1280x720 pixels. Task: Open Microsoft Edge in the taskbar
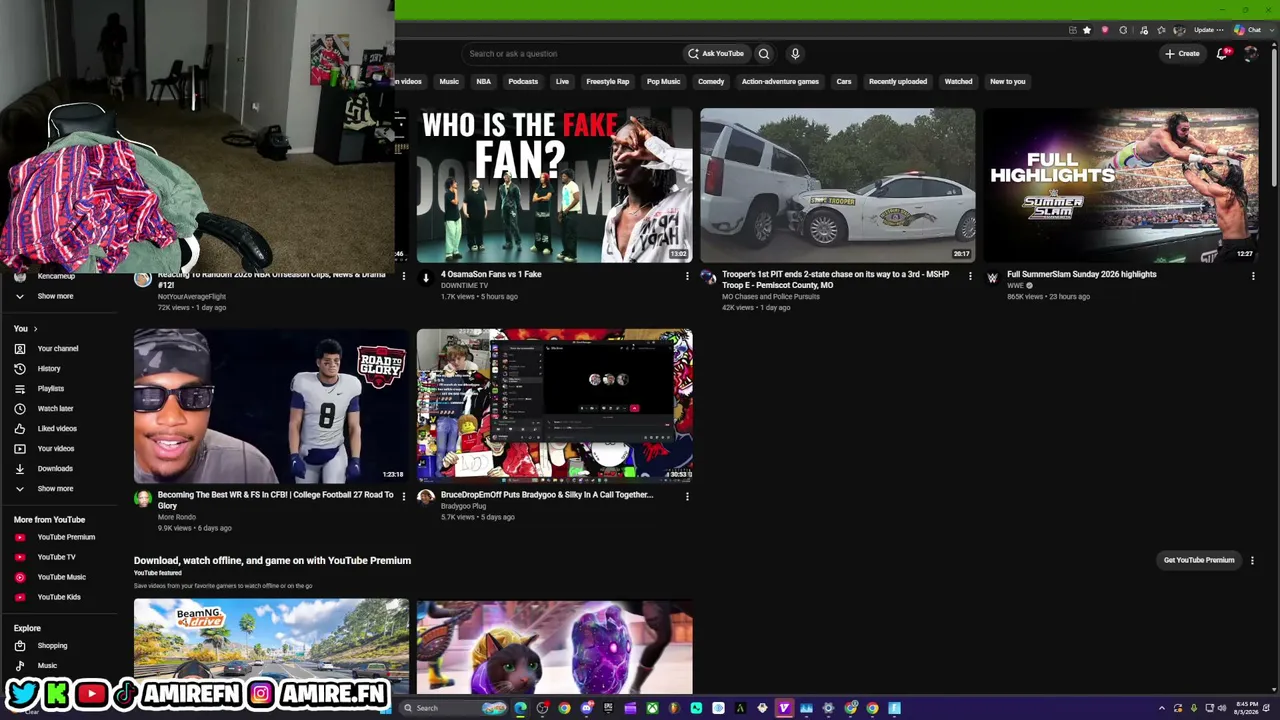520,709
